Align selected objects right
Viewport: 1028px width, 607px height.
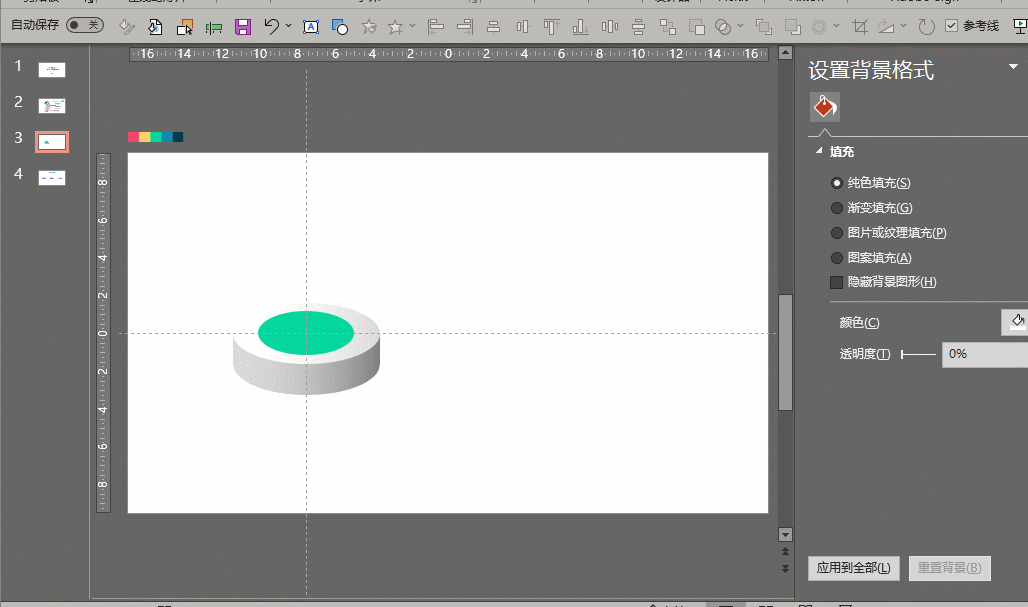click(x=465, y=27)
